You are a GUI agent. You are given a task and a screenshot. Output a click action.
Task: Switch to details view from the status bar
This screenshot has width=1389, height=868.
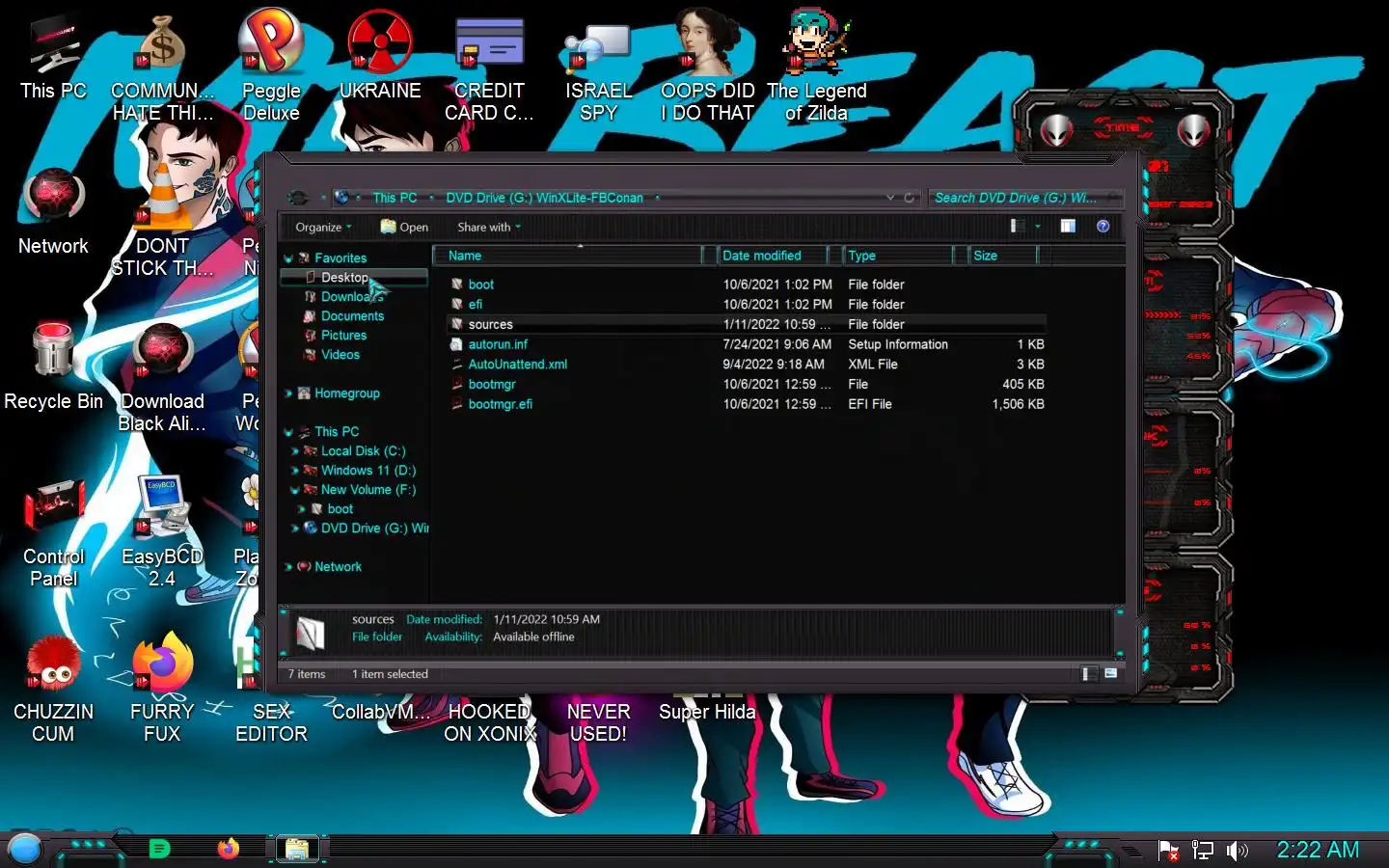(x=1089, y=673)
